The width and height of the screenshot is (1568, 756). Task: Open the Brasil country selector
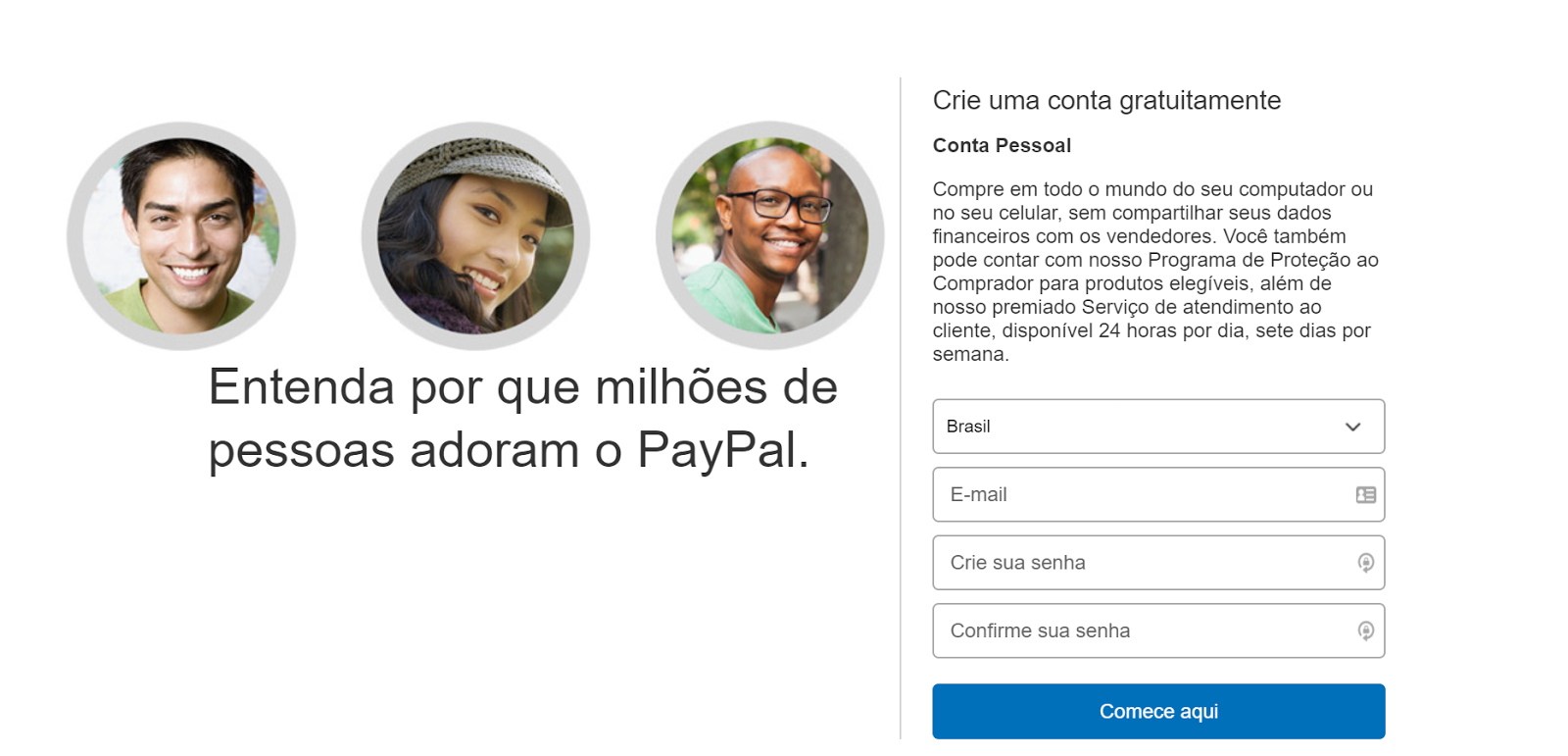[x=1158, y=427]
